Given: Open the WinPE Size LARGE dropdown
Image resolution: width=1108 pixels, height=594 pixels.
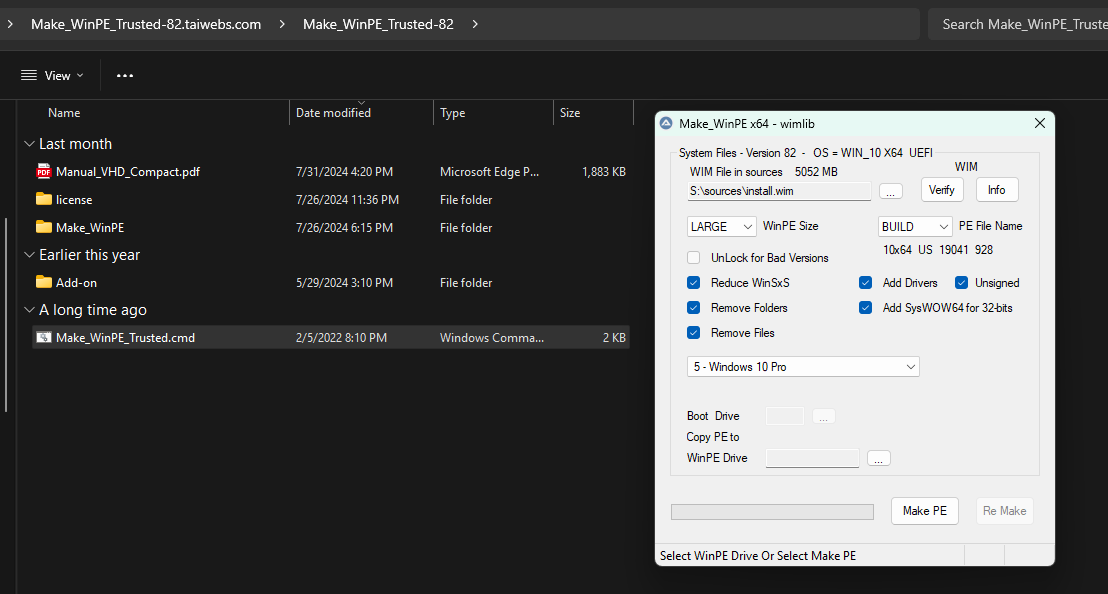Looking at the screenshot, I should coord(721,227).
